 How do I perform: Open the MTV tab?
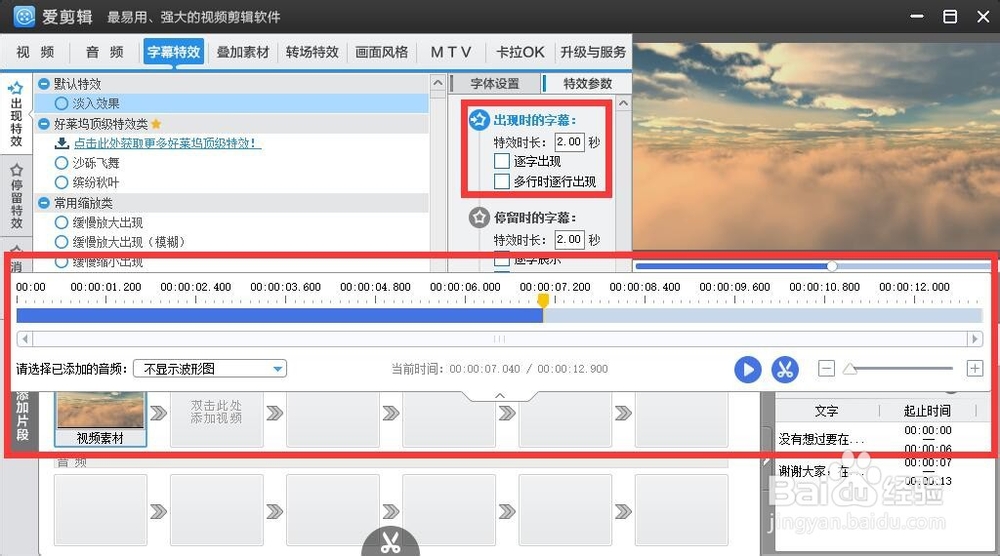451,52
